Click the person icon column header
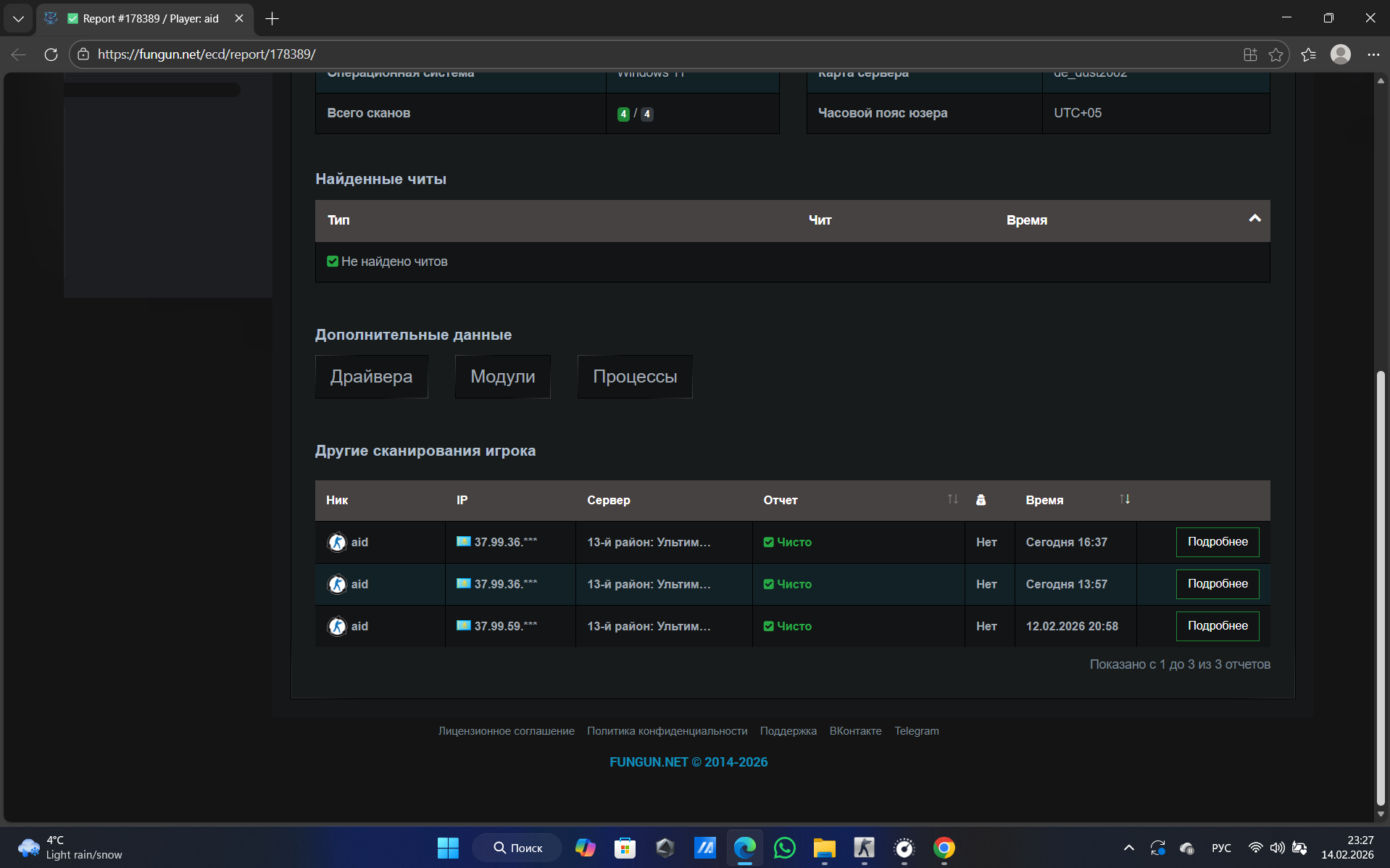 click(981, 500)
